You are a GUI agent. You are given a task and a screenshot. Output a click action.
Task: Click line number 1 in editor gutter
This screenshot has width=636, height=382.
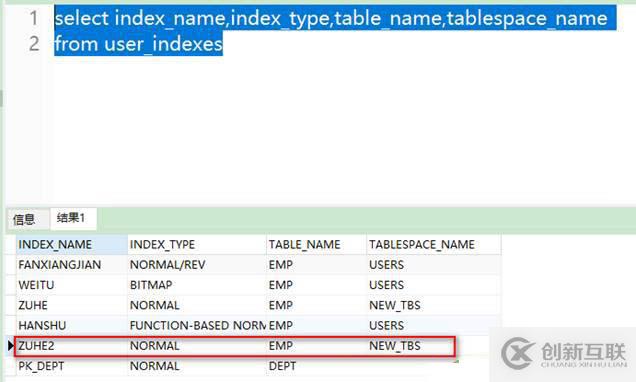[34, 19]
